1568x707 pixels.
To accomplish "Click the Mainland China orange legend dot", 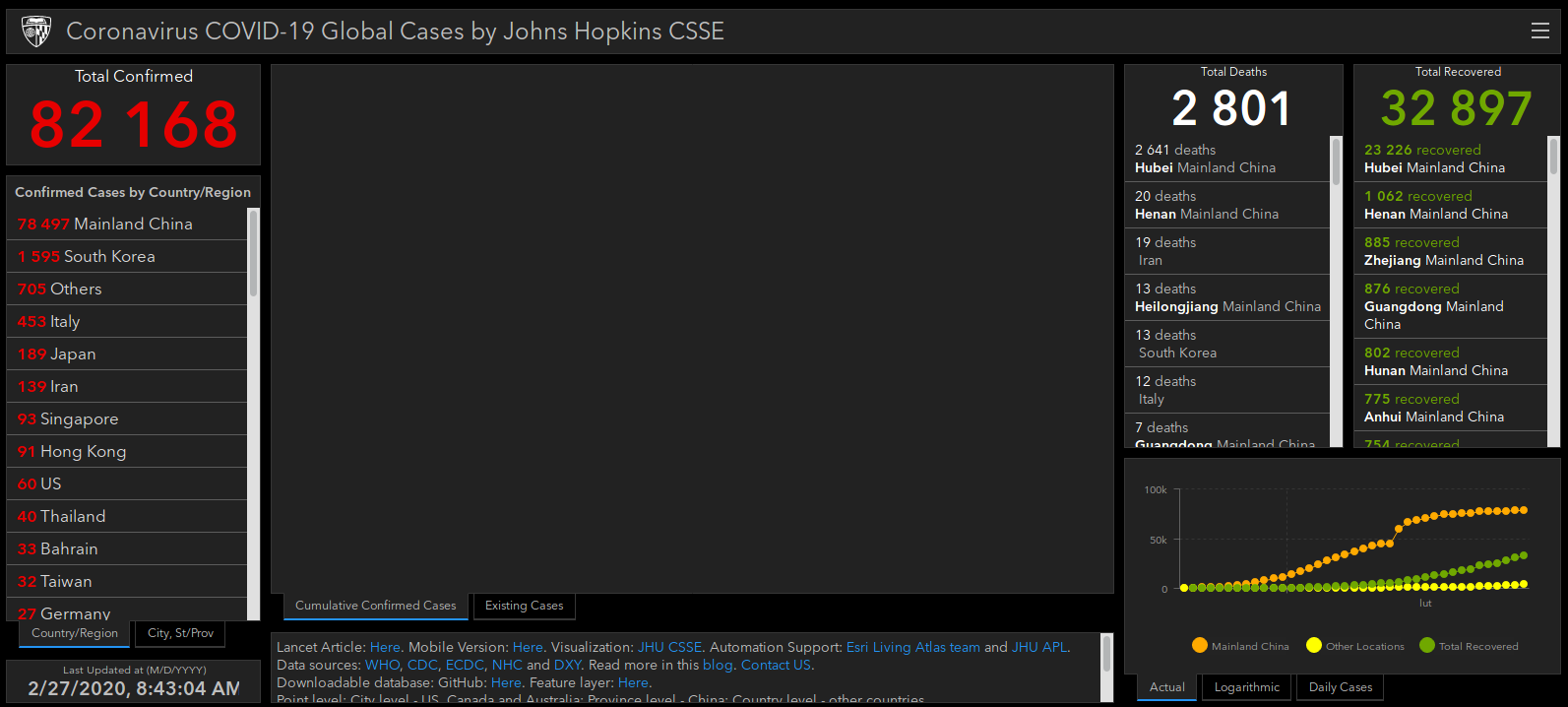I will point(1199,645).
